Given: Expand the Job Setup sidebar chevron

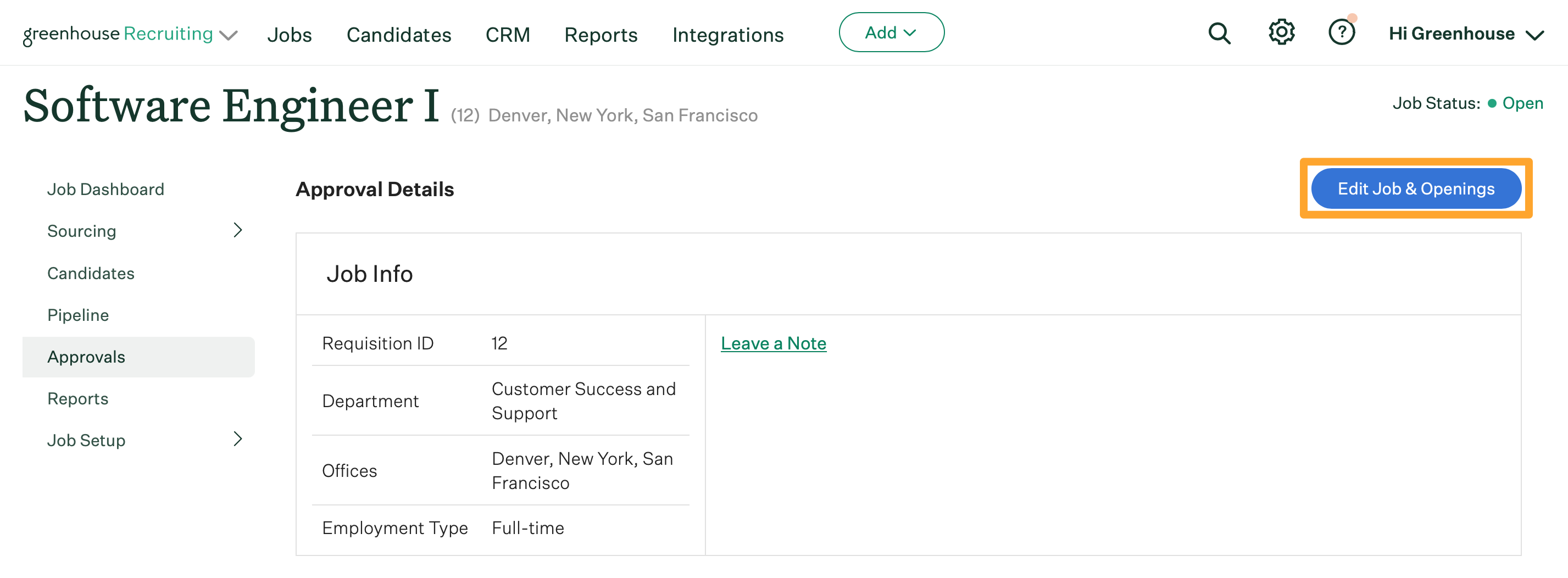Looking at the screenshot, I should pyautogui.click(x=238, y=440).
